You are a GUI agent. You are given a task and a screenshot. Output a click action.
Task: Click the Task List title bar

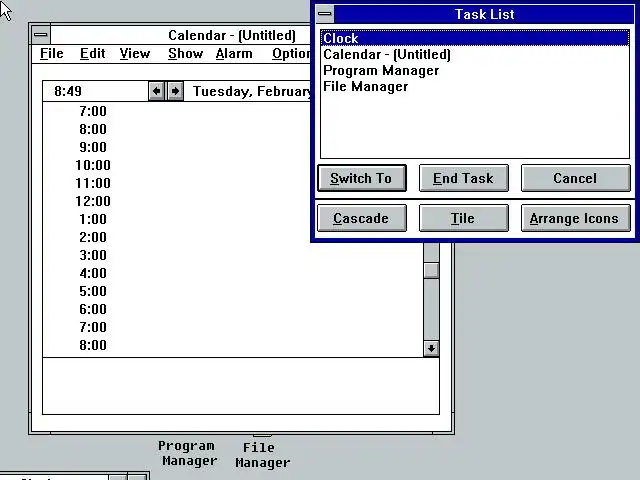point(484,14)
